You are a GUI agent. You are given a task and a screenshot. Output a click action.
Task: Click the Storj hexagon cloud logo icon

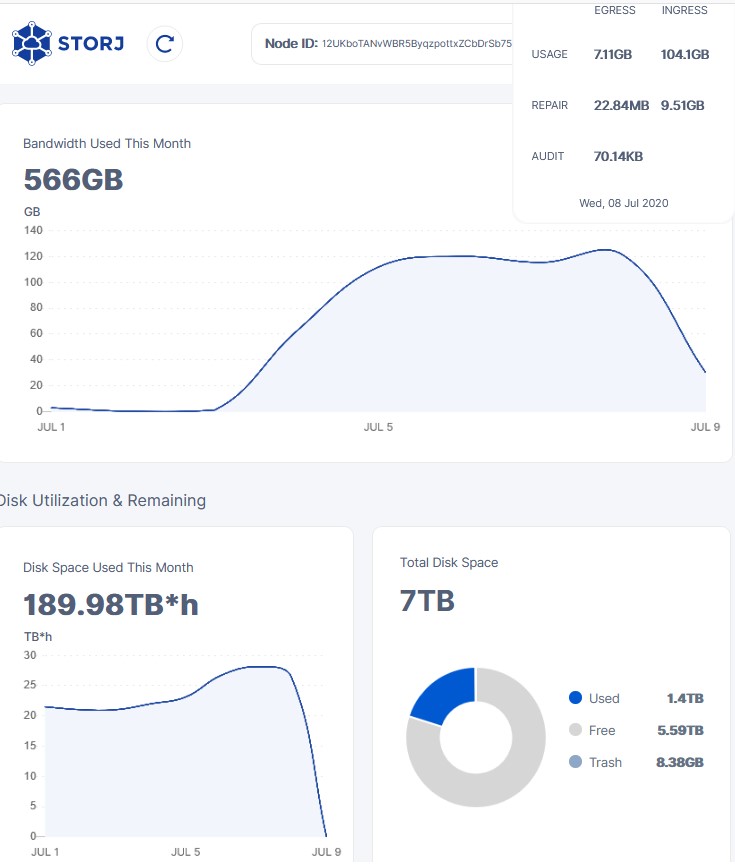tap(31, 43)
